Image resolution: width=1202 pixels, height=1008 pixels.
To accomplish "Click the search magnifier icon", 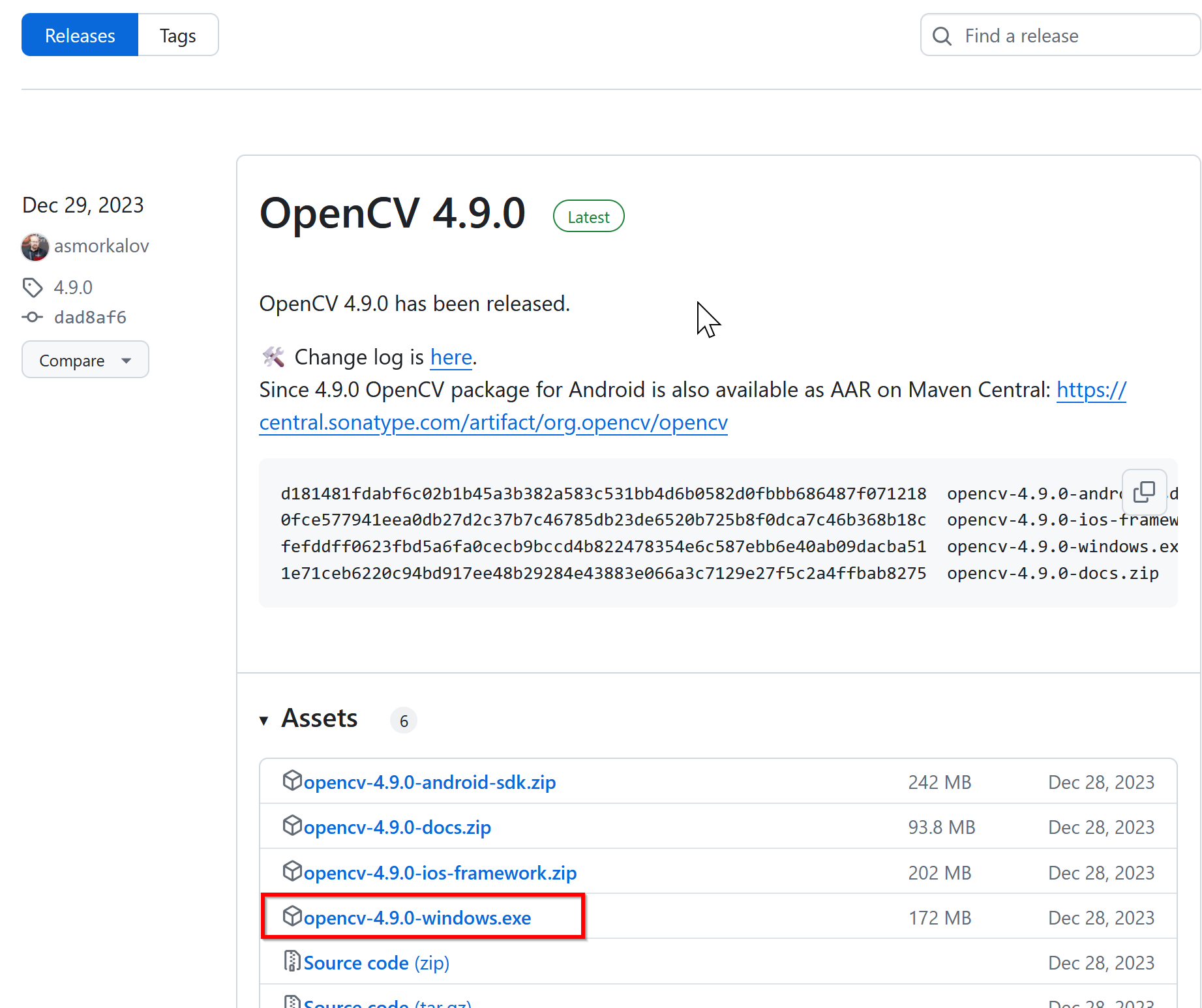I will pos(942,36).
